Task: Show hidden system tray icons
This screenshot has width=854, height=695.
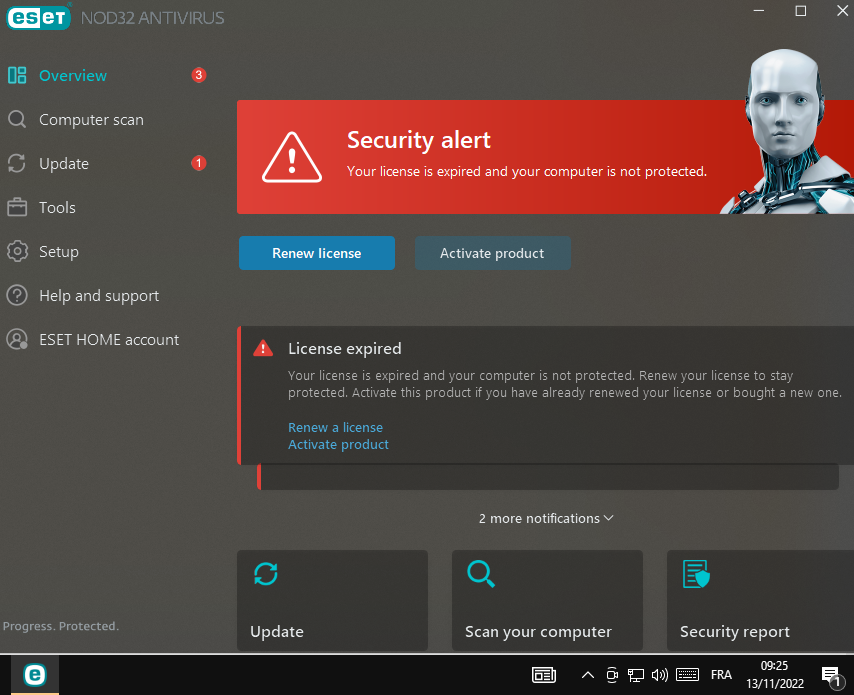Action: coord(588,675)
